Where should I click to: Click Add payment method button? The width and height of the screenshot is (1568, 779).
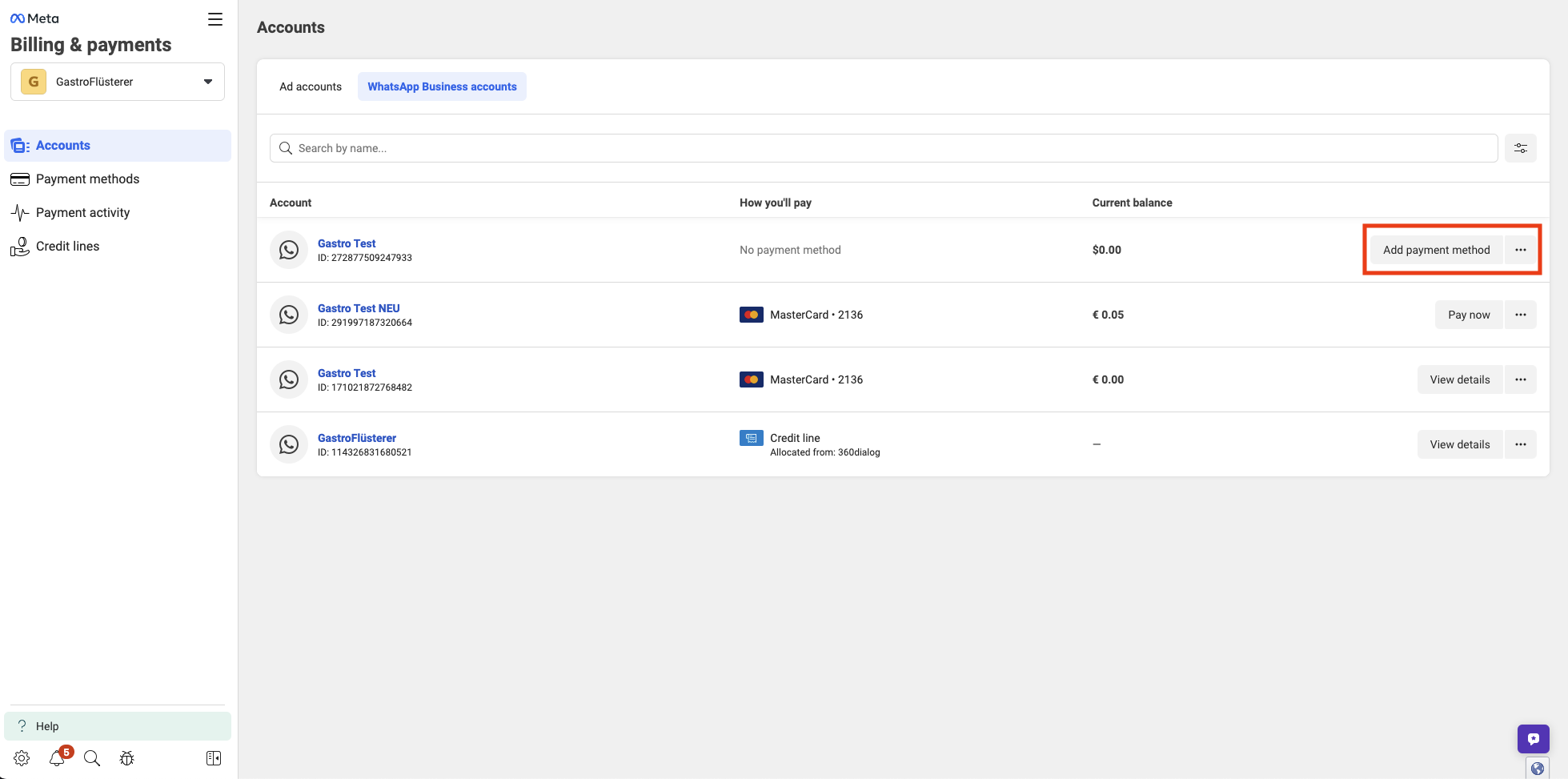click(x=1436, y=250)
